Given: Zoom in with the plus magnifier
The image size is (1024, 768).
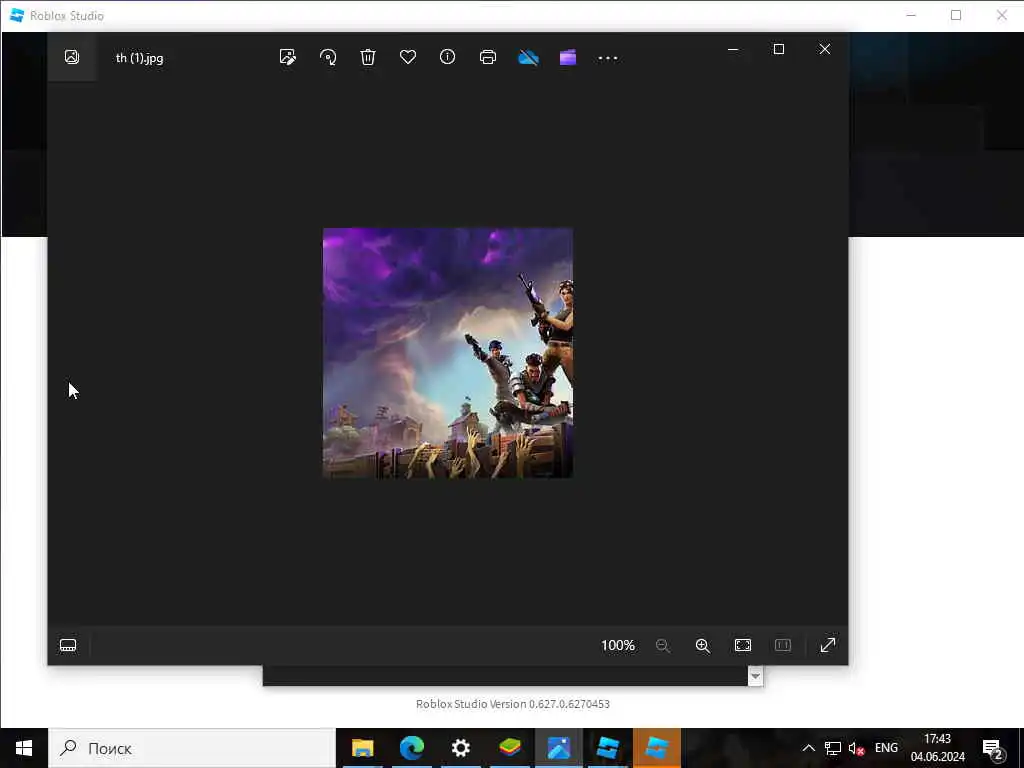Looking at the screenshot, I should (x=703, y=645).
